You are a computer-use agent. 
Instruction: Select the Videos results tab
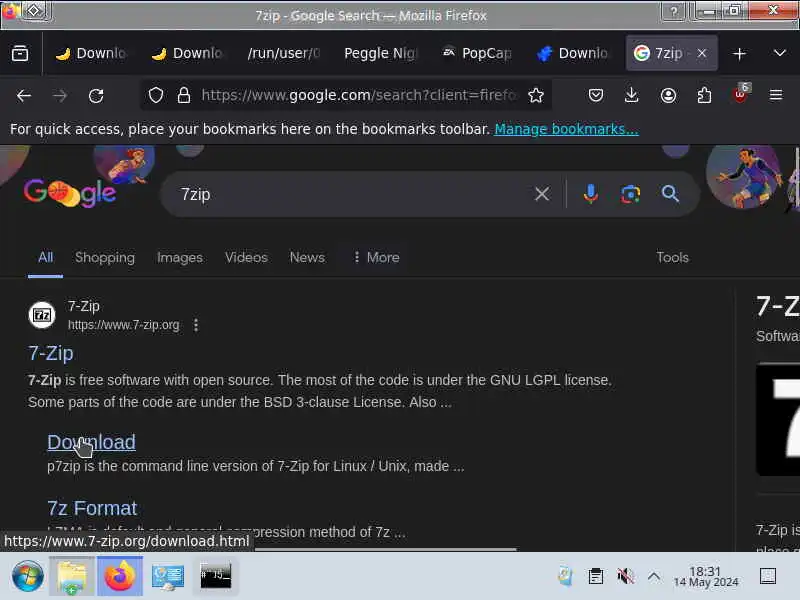[x=246, y=257]
